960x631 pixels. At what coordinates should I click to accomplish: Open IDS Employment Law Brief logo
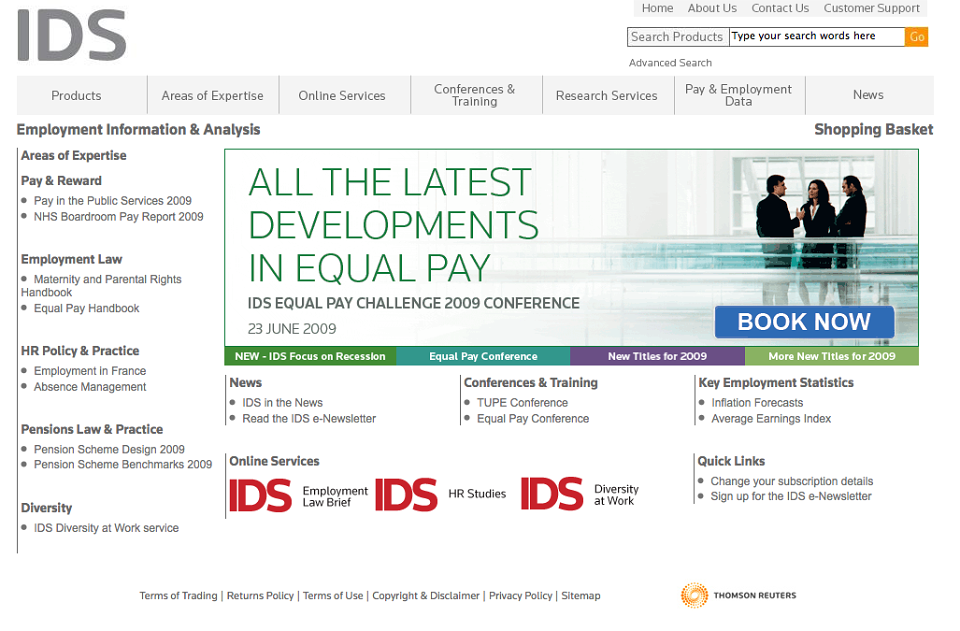299,496
